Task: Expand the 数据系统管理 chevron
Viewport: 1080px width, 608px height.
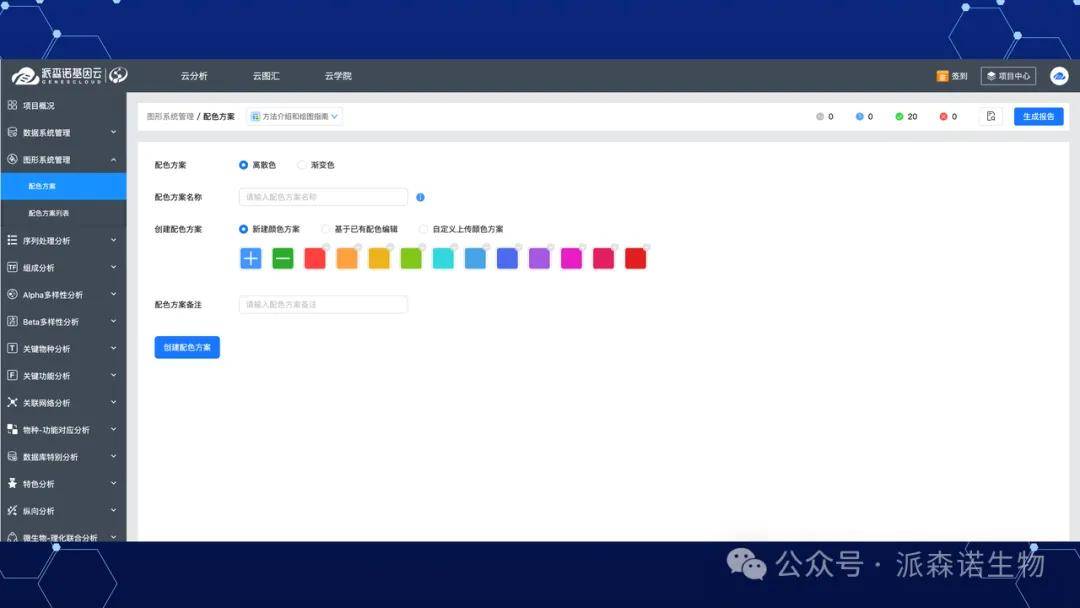Action: tap(114, 132)
